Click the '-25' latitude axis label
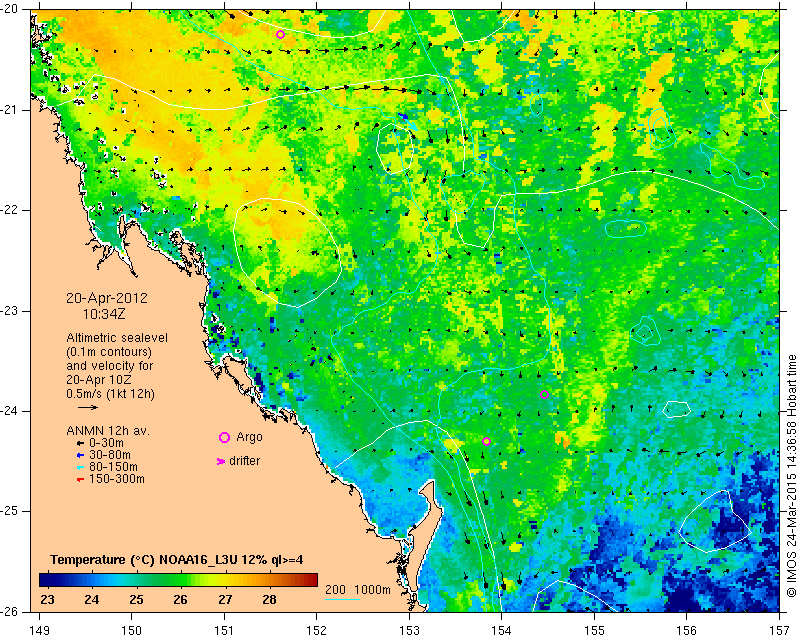This screenshot has height=640, width=800. point(11,511)
